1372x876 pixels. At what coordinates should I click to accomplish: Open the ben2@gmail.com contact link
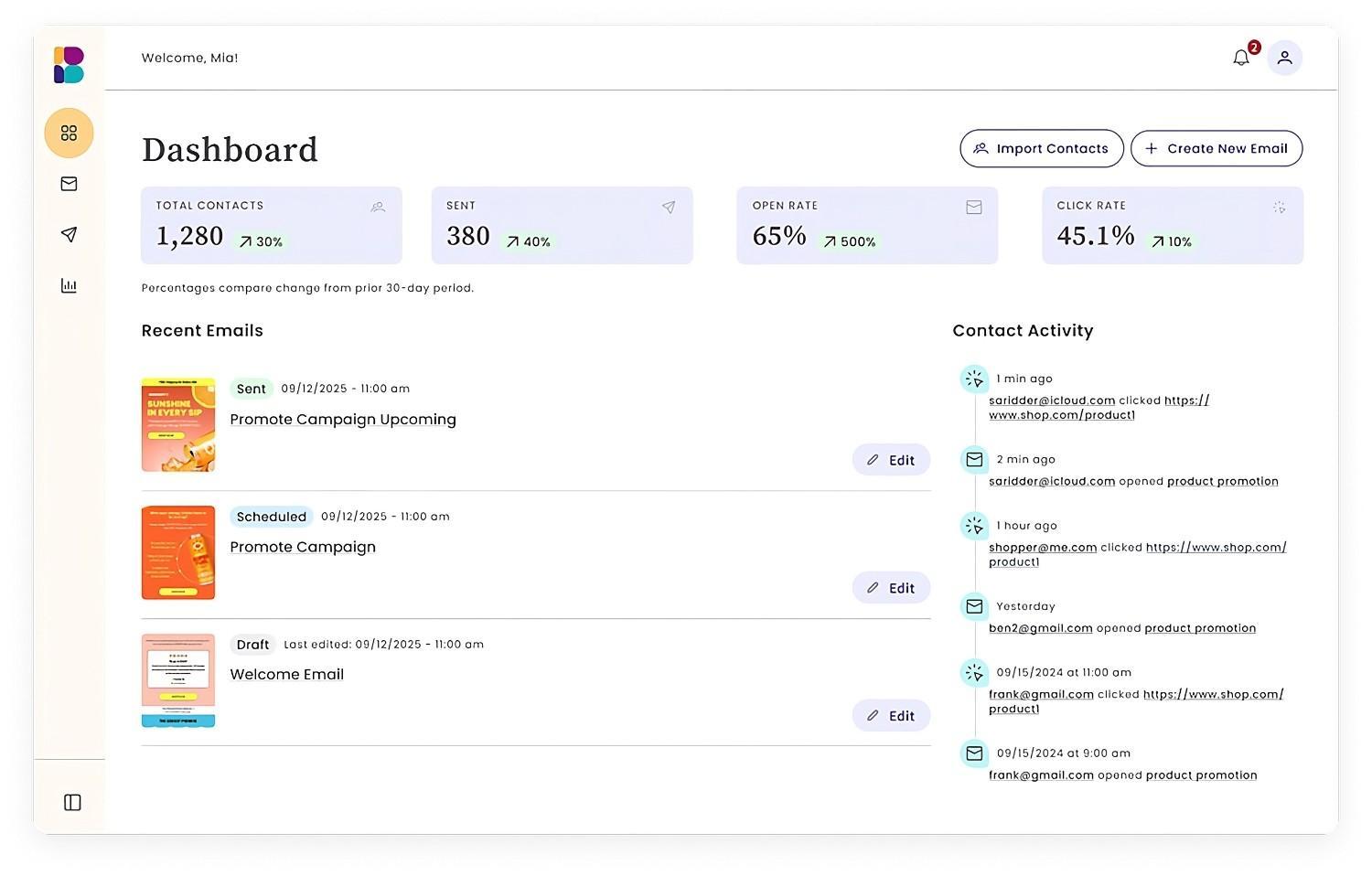(1040, 628)
